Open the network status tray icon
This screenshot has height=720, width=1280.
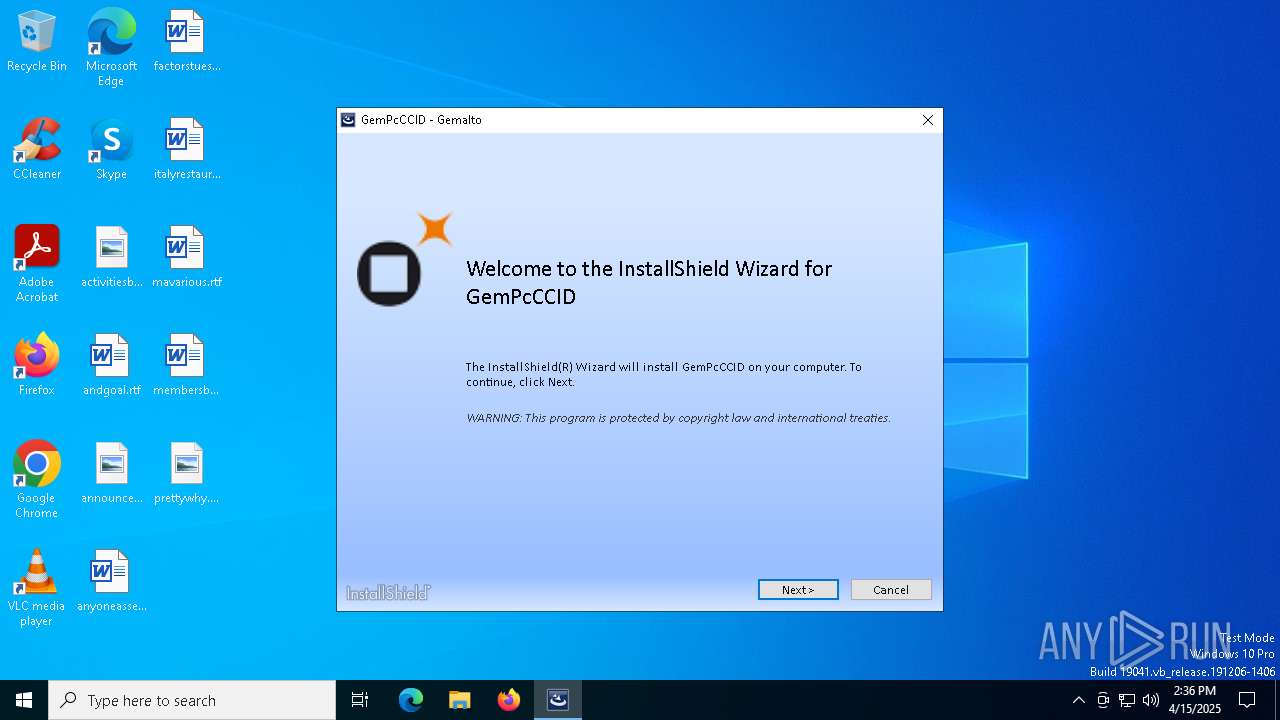pyautogui.click(x=1127, y=700)
